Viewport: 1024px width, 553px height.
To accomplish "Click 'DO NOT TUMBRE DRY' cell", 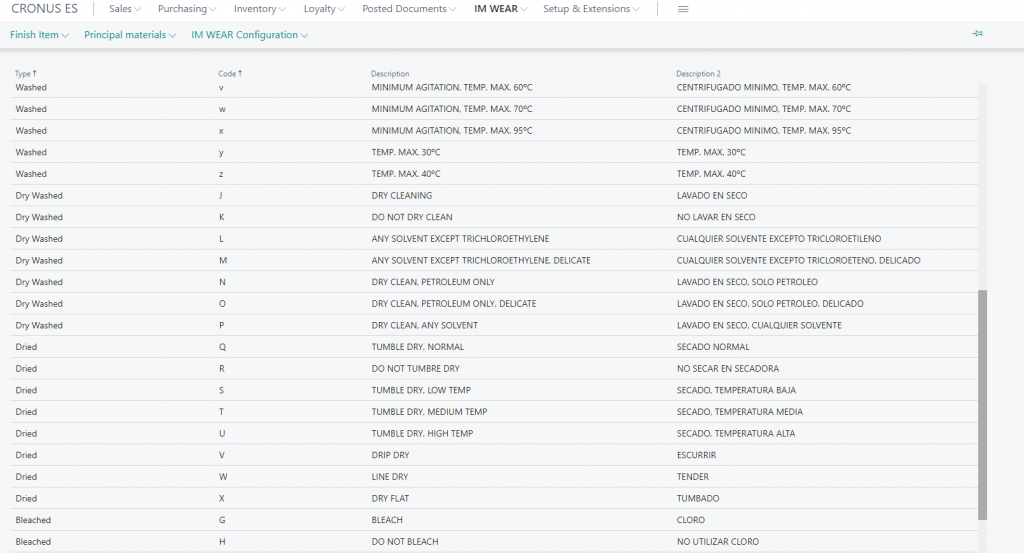I will pos(415,368).
